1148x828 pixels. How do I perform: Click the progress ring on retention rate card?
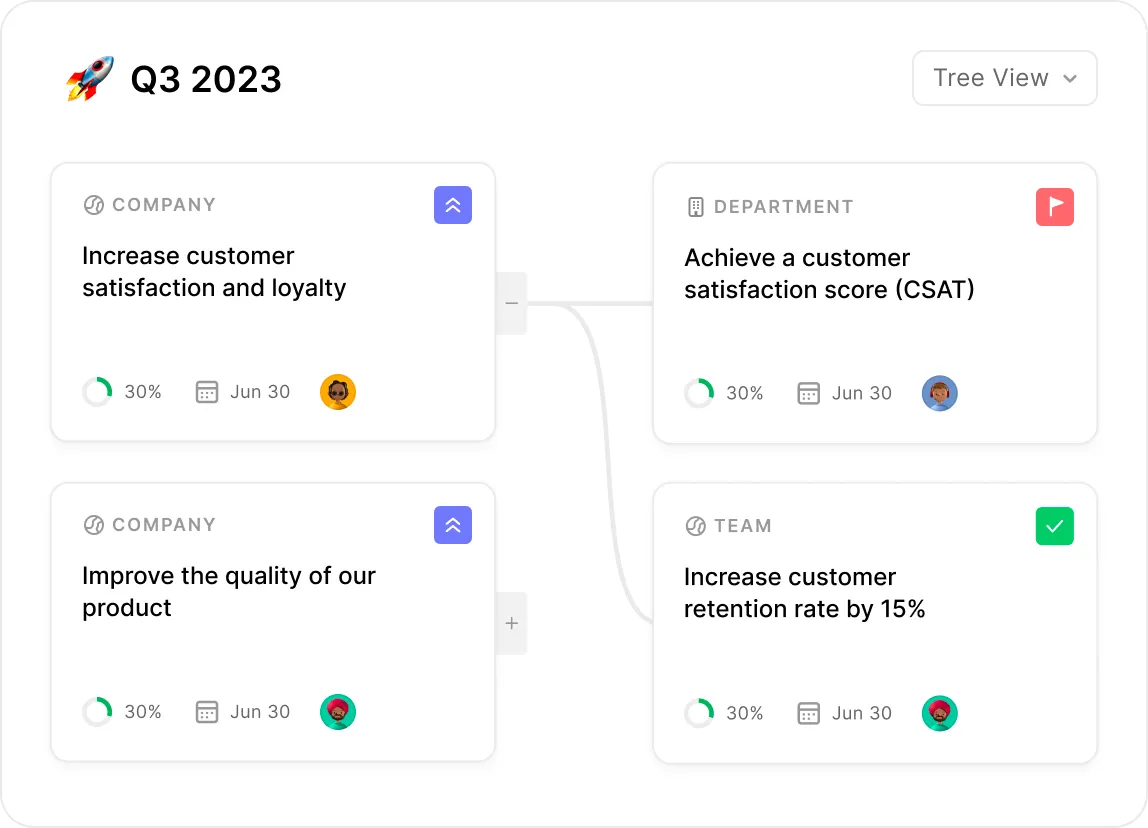(x=699, y=713)
